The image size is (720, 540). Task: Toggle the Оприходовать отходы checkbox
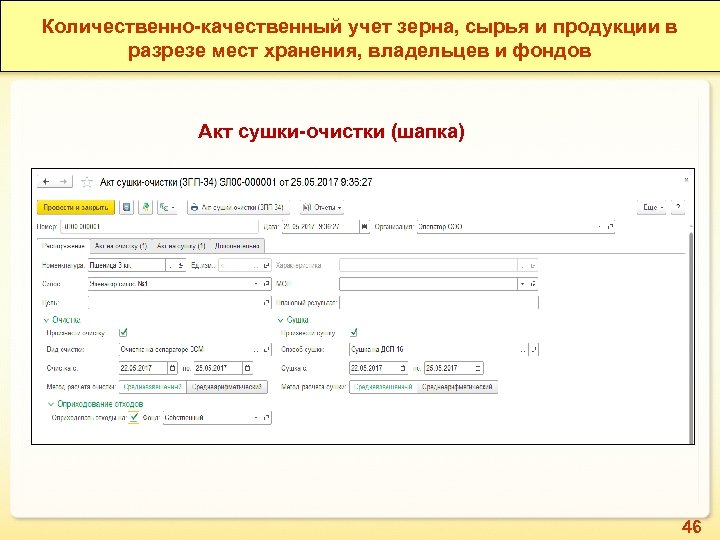[x=134, y=418]
